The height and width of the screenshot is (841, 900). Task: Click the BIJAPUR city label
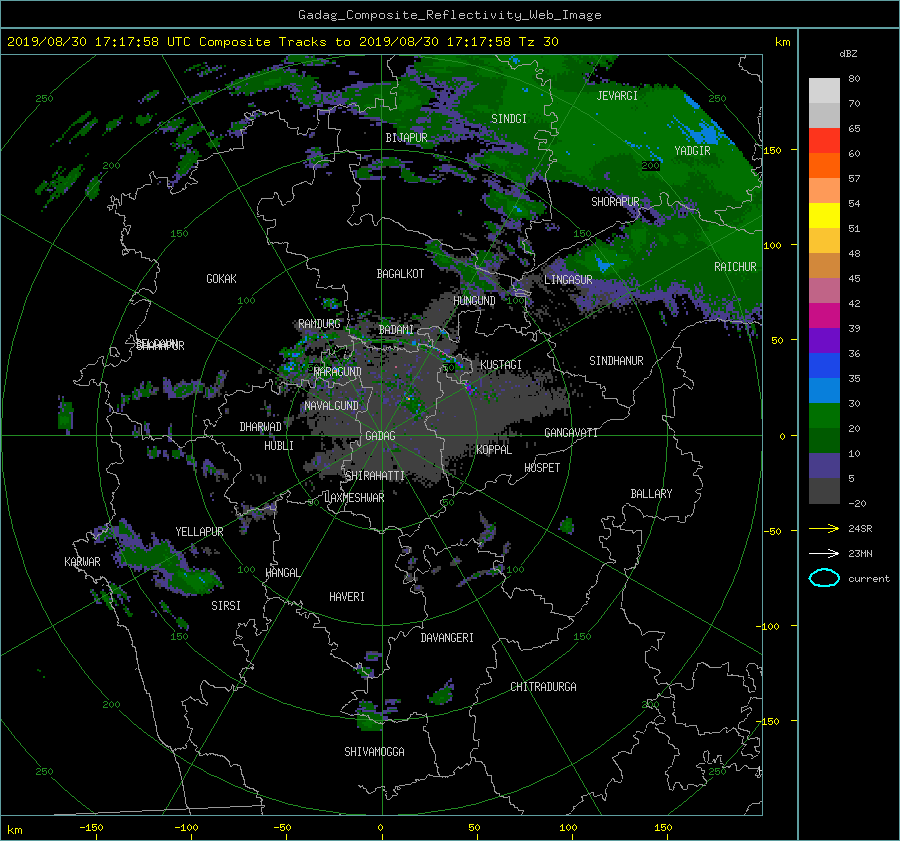pyautogui.click(x=406, y=138)
